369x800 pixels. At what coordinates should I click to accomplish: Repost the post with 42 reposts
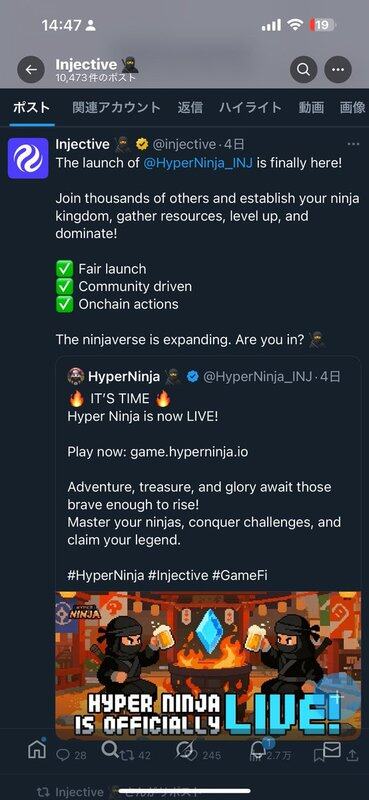click(135, 755)
